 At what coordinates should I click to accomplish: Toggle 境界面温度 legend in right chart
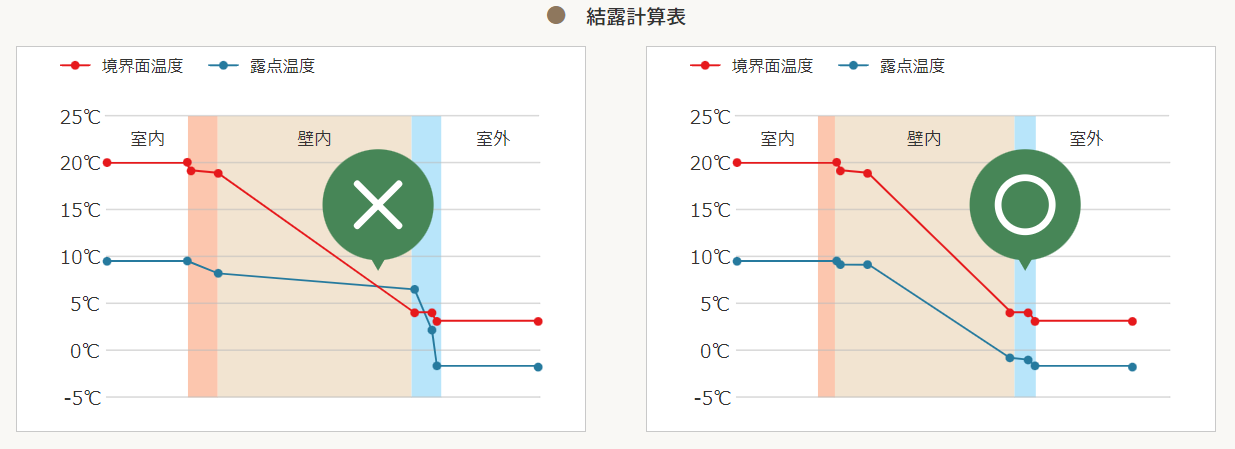[751, 66]
